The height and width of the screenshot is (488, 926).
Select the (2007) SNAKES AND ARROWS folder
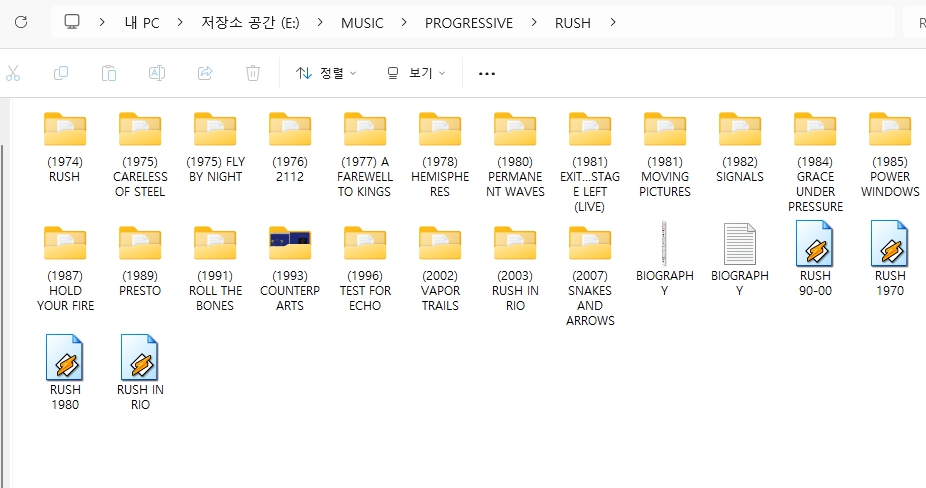pos(590,244)
